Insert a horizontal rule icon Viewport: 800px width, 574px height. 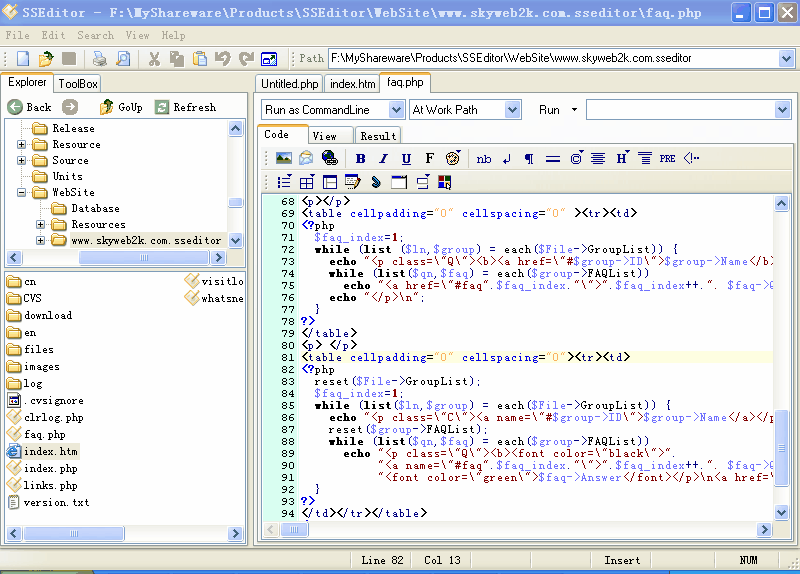click(553, 159)
